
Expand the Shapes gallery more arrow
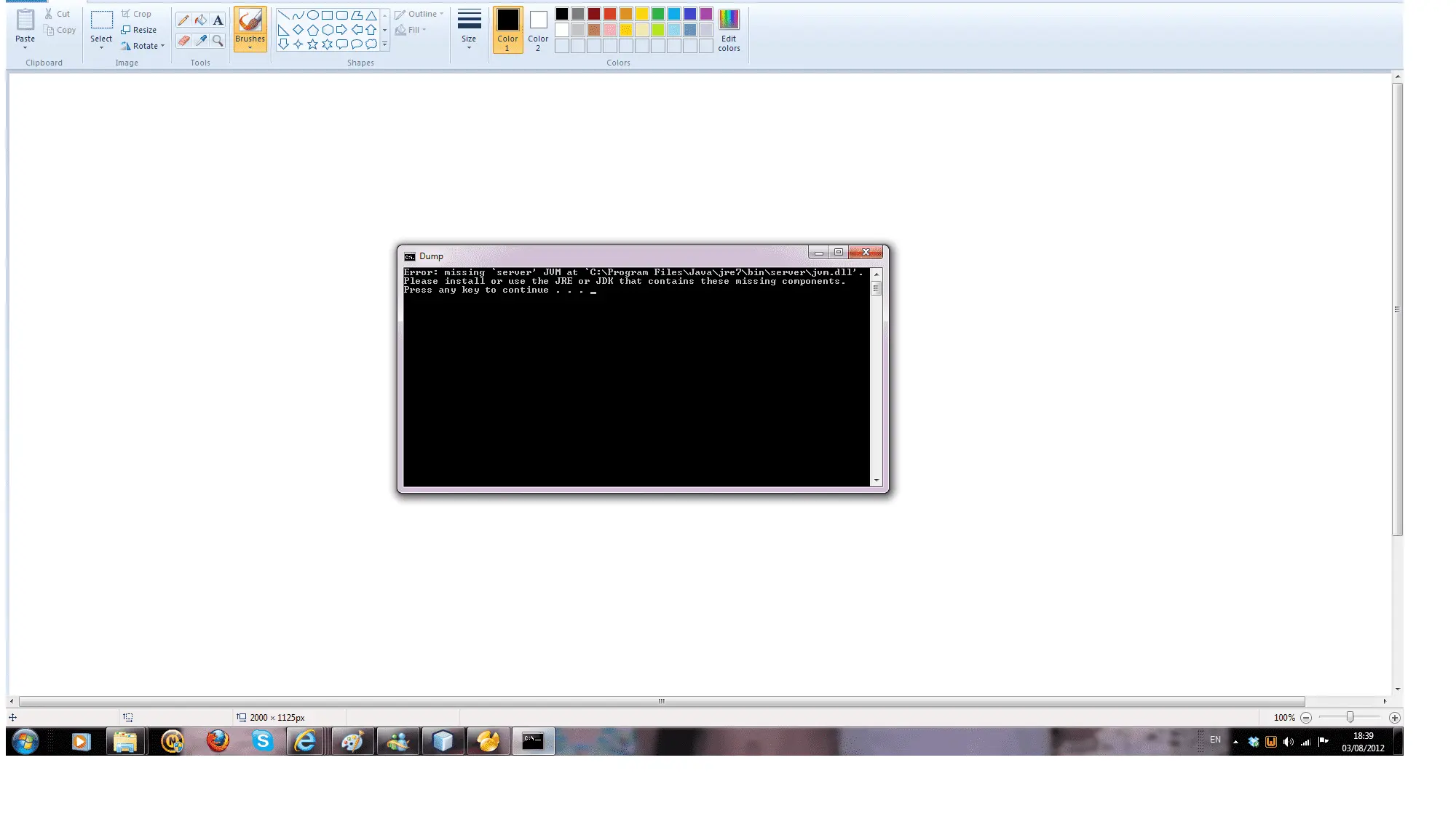point(385,44)
